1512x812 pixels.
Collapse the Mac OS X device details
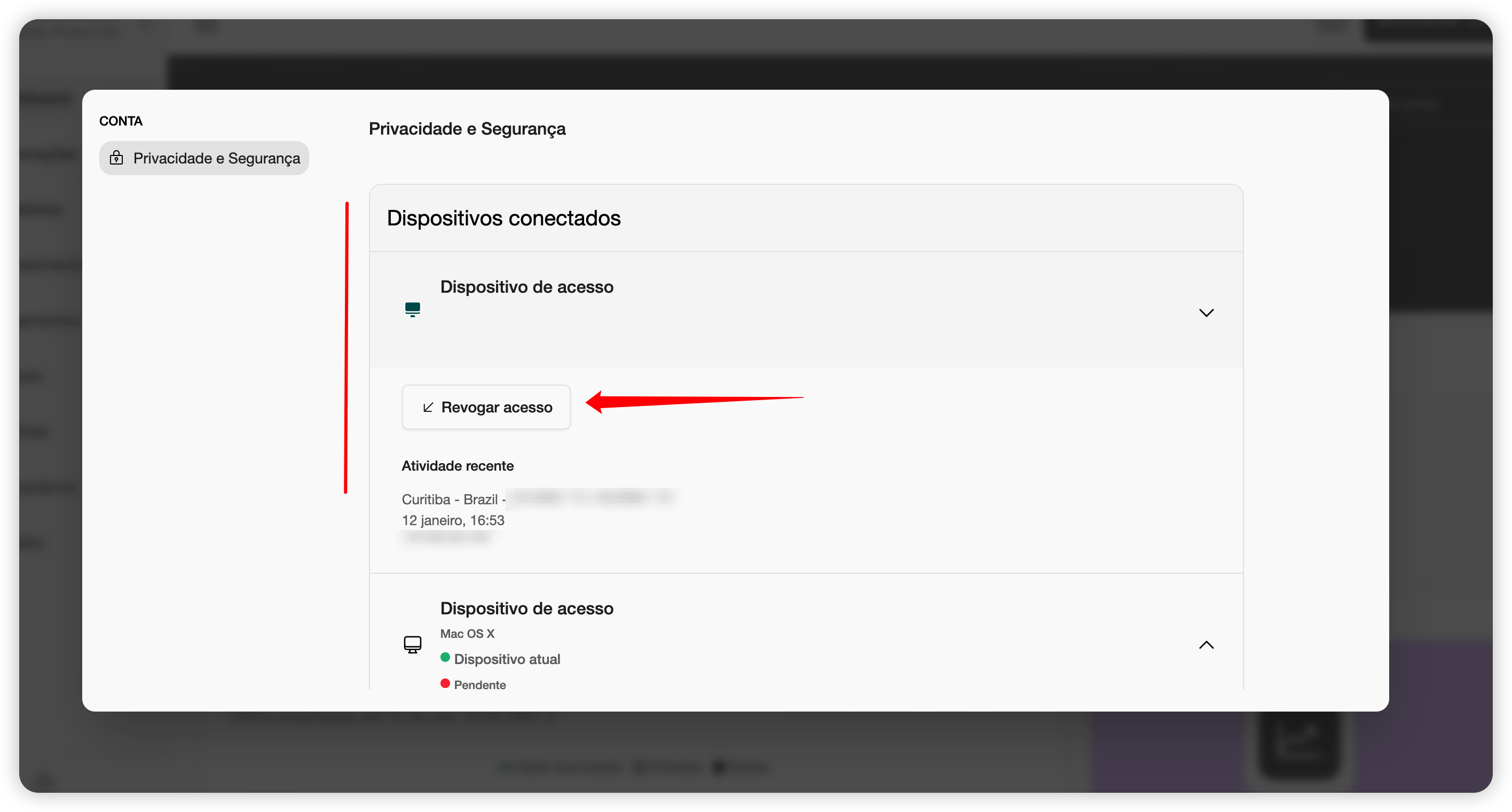point(1206,645)
